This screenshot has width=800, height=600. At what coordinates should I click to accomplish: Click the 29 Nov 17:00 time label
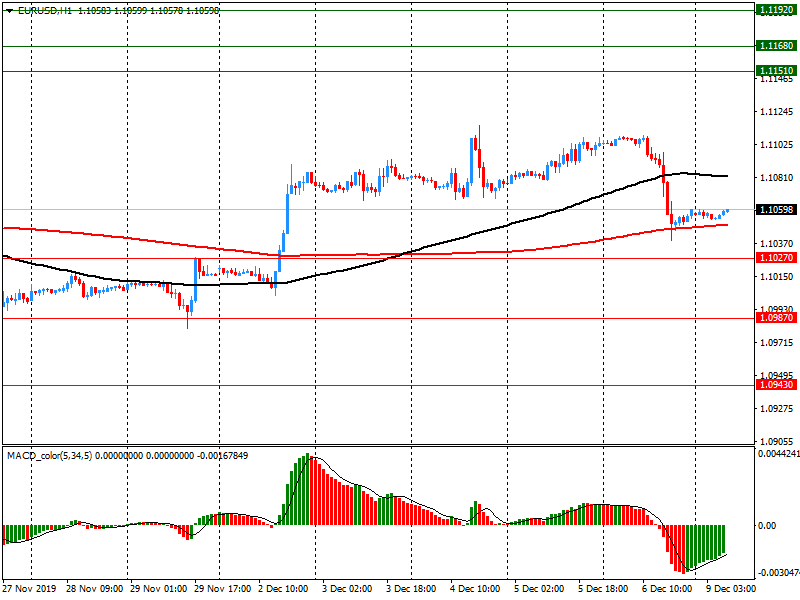coord(222,589)
